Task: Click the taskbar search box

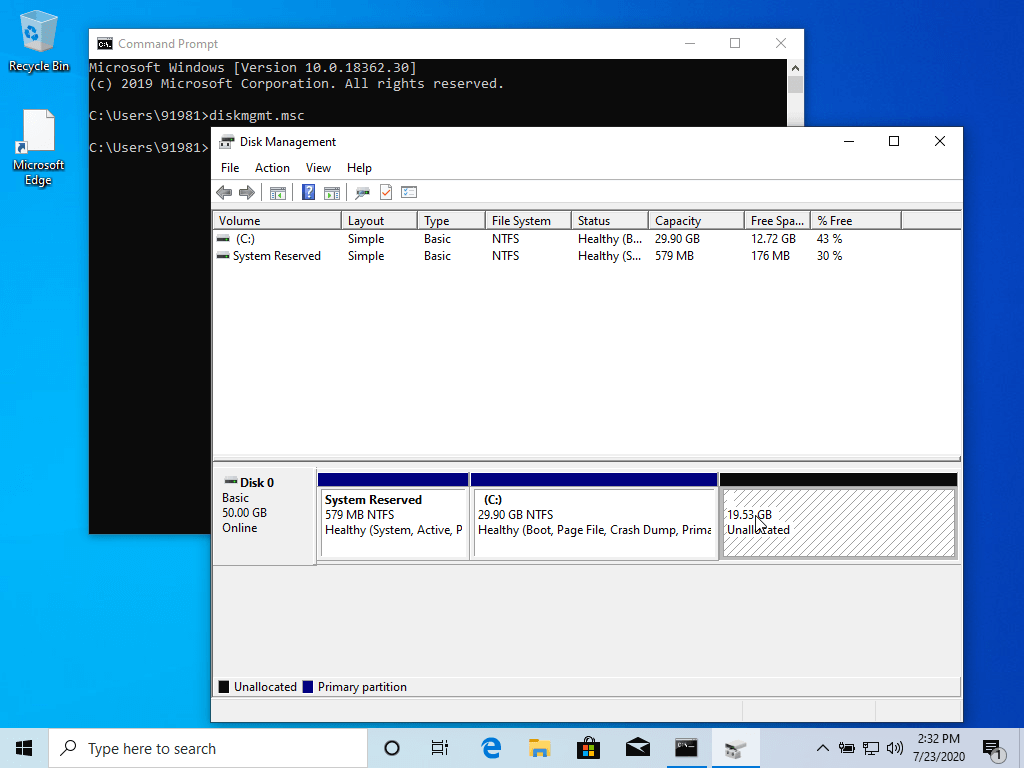Action: [x=208, y=748]
